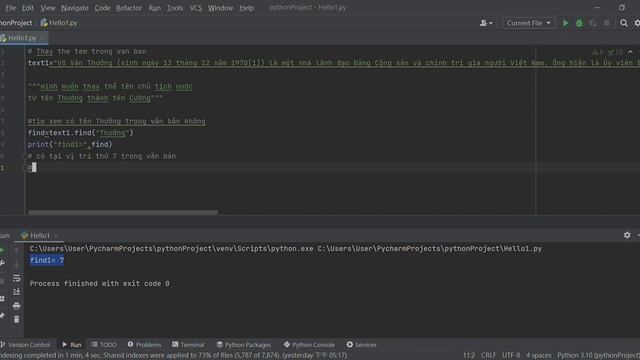Click the inspections previous highlighted error arrow
Image resolution: width=640 pixels, height=360 pixels.
click(630, 52)
